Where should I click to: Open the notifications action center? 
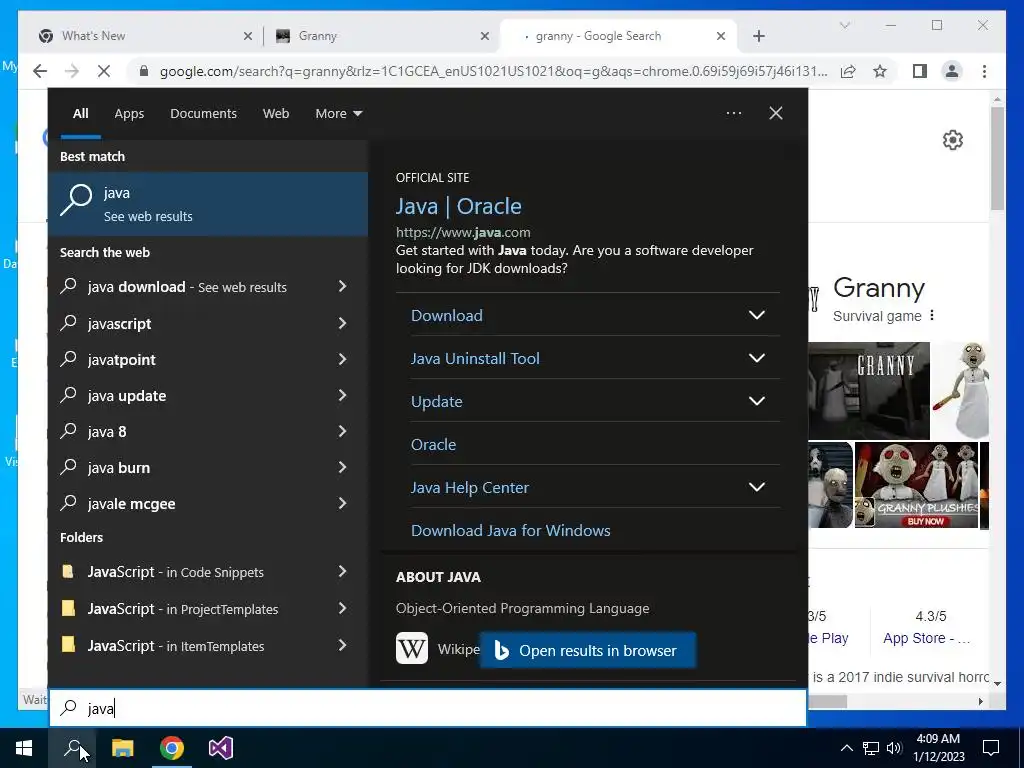[991, 748]
